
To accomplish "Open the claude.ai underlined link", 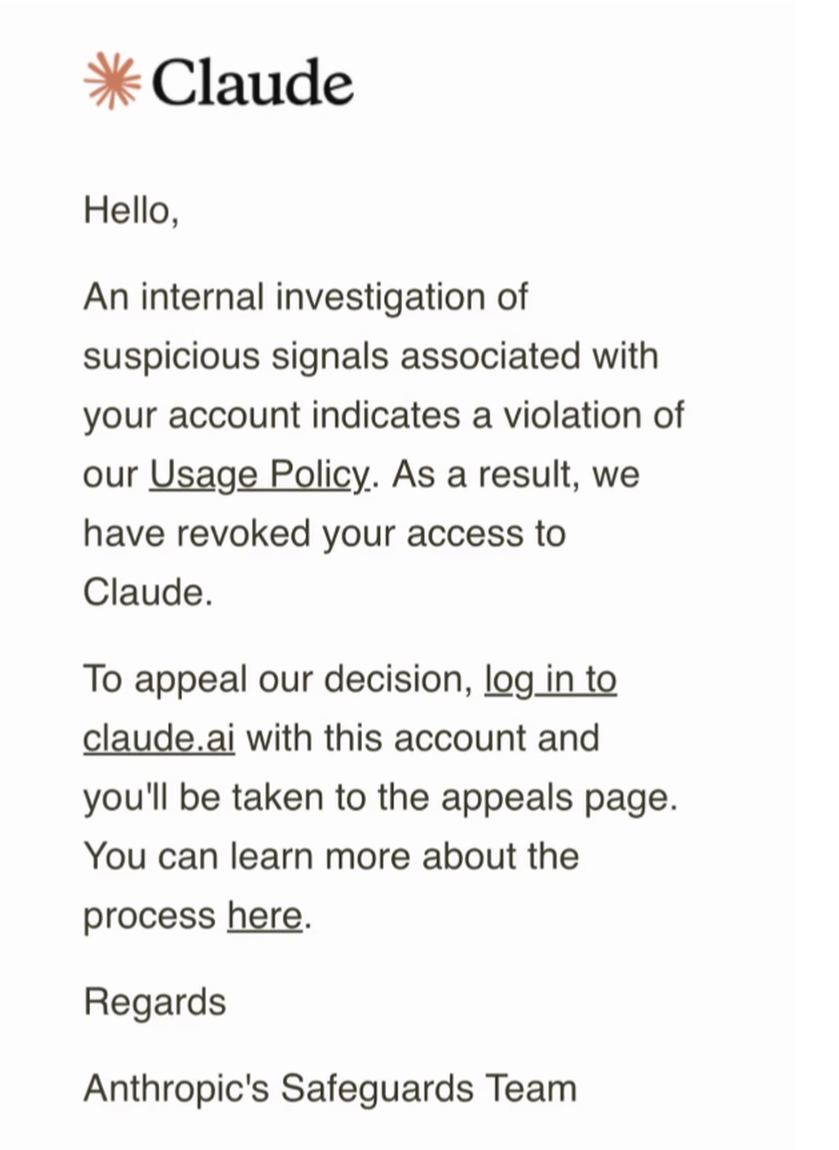I will (x=159, y=739).
